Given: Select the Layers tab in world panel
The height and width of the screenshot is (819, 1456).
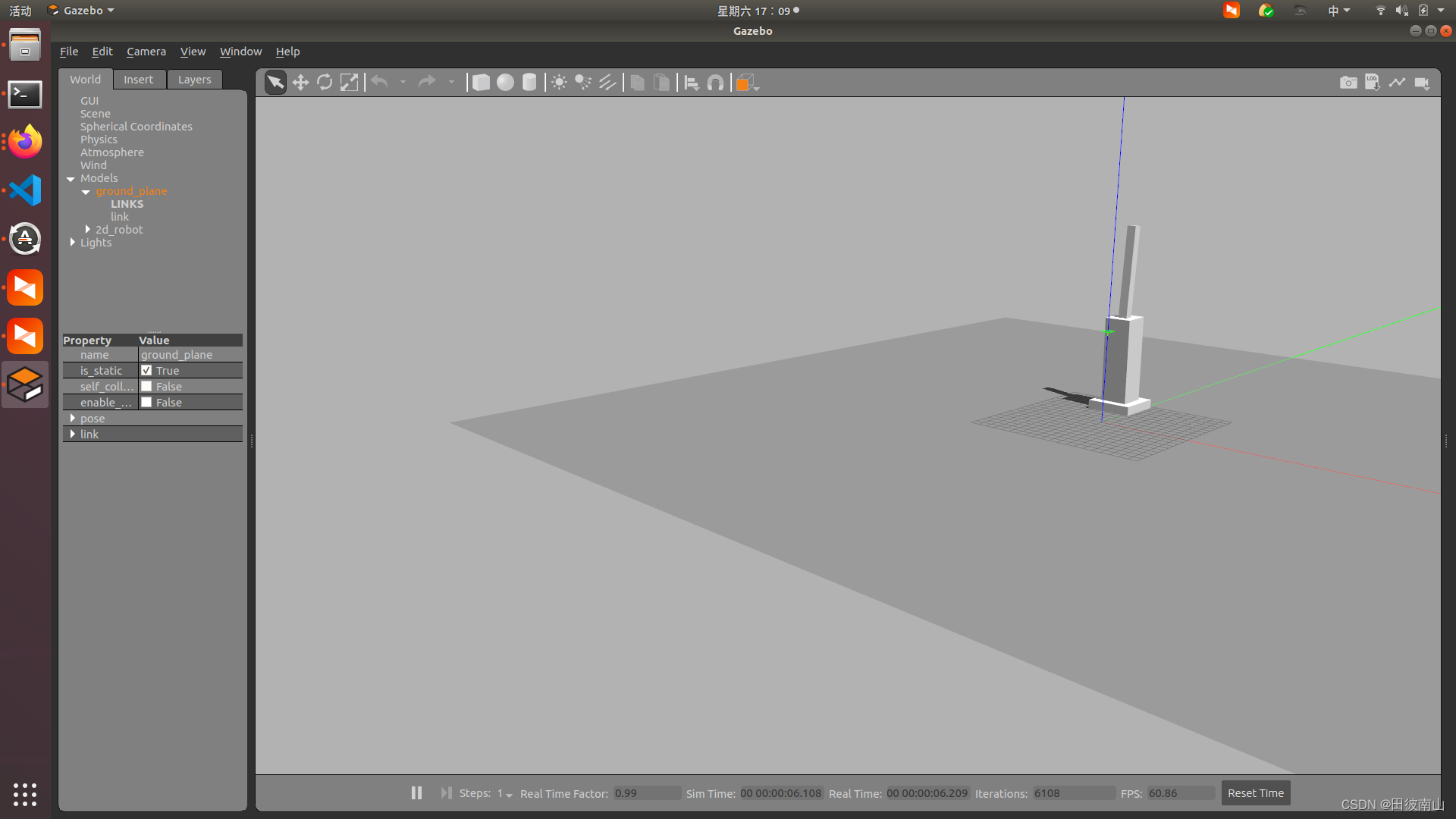Looking at the screenshot, I should (194, 79).
